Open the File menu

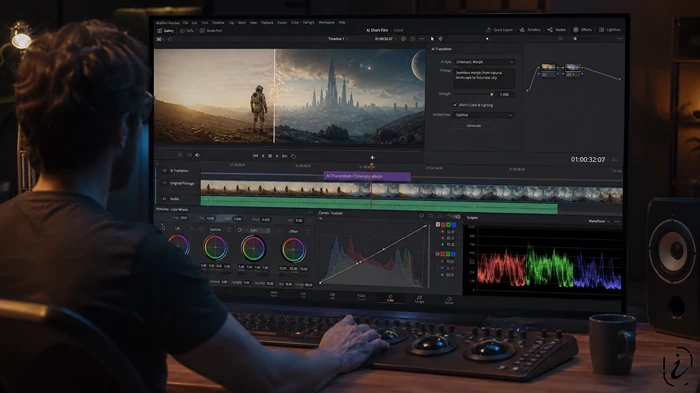click(186, 22)
